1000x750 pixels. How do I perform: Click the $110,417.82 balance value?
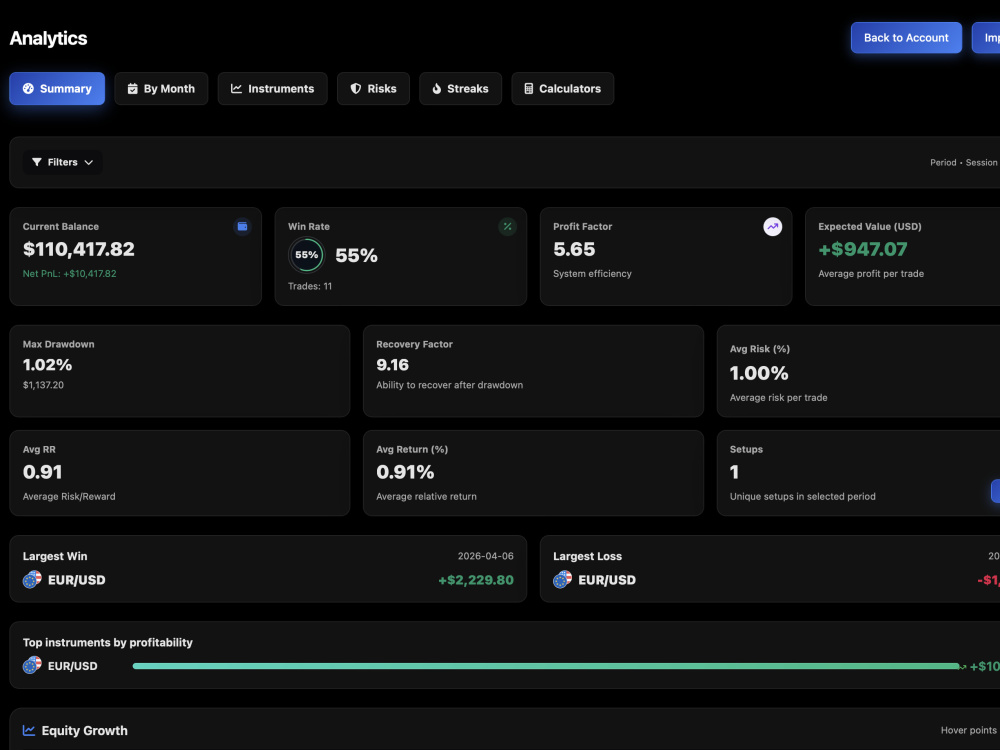78,249
